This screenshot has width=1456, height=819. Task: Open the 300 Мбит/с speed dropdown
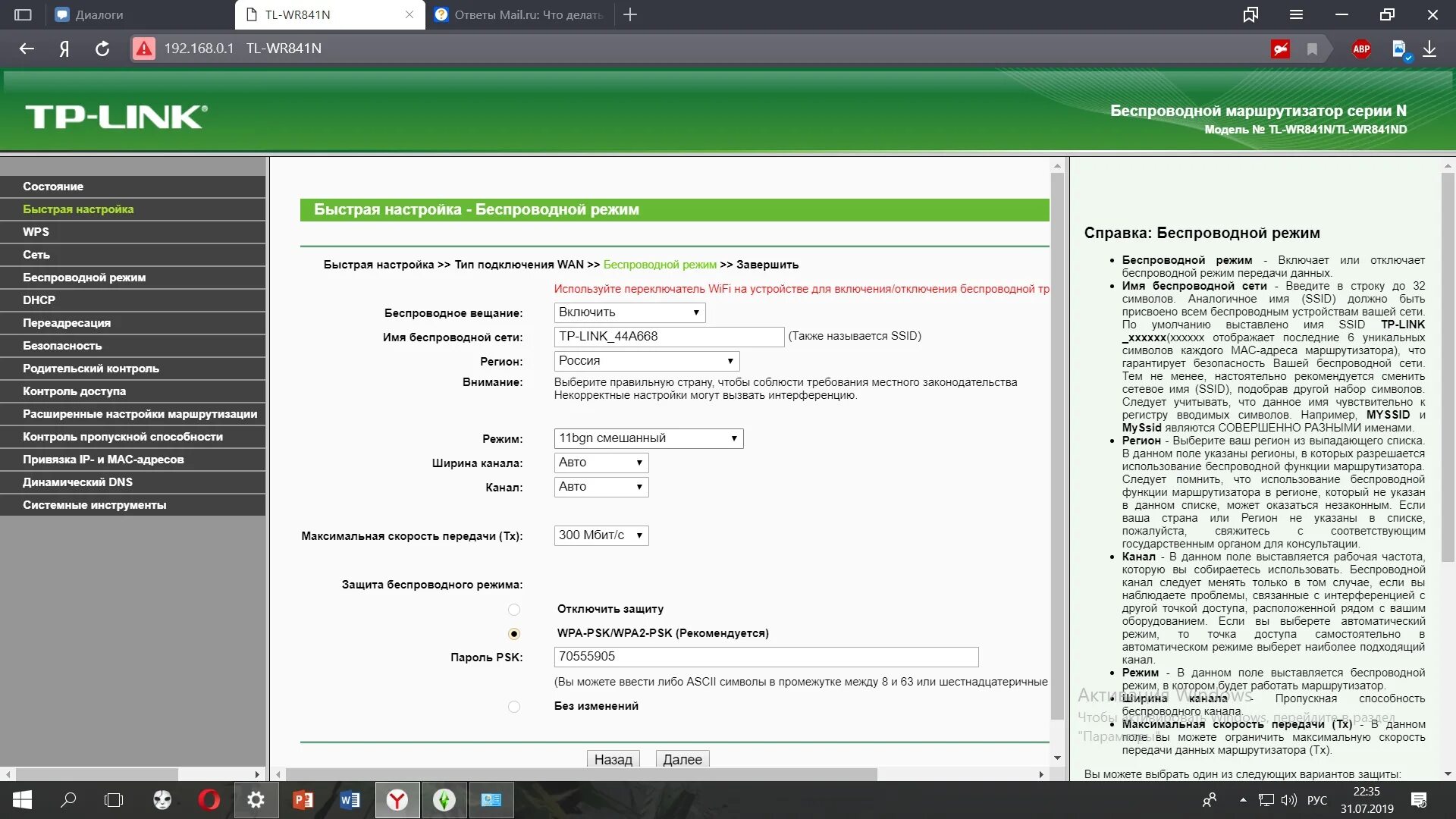click(x=601, y=535)
